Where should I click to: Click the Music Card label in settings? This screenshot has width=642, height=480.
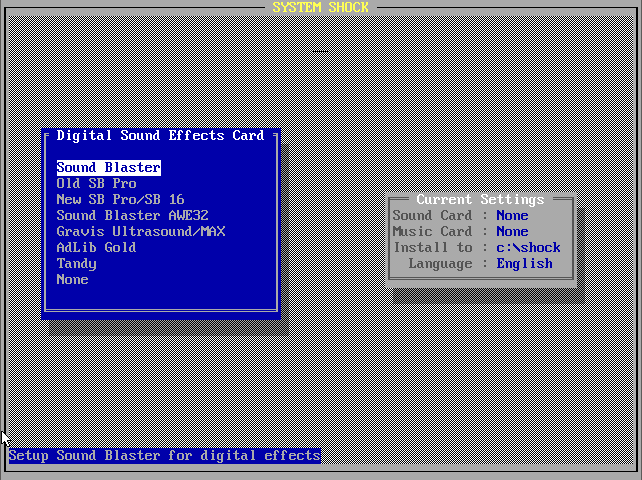point(432,232)
